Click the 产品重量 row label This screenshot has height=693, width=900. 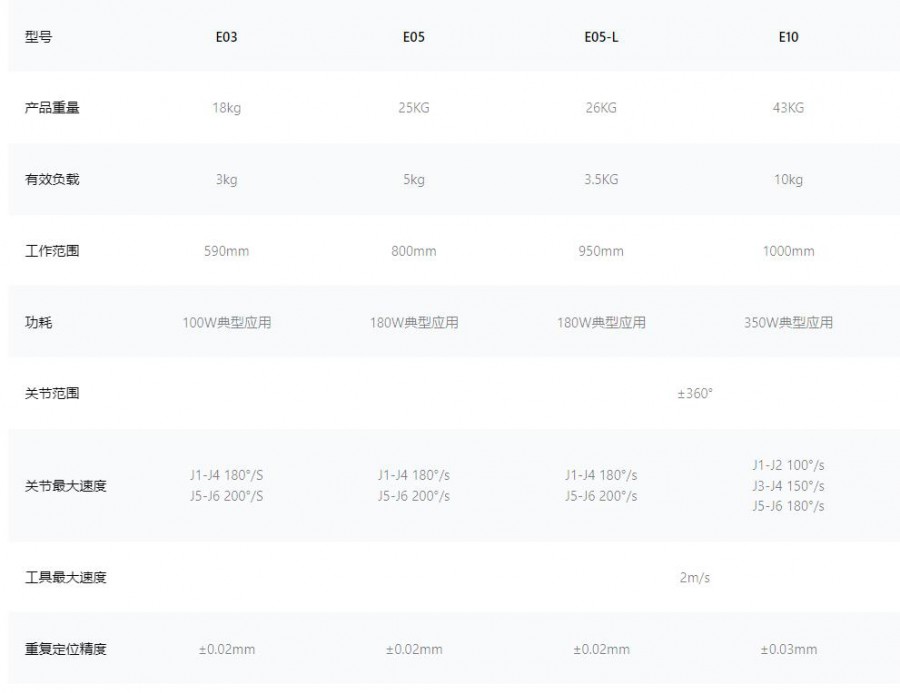click(x=52, y=108)
